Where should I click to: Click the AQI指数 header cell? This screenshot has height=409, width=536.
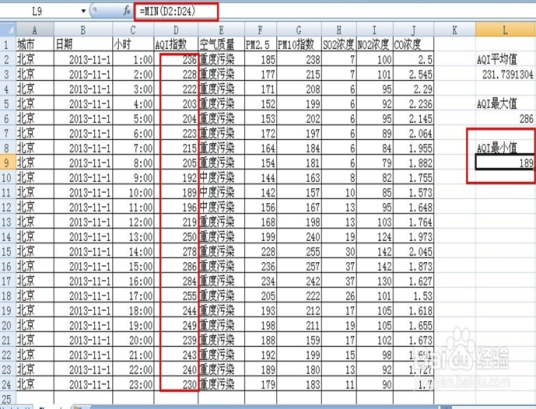(176, 44)
